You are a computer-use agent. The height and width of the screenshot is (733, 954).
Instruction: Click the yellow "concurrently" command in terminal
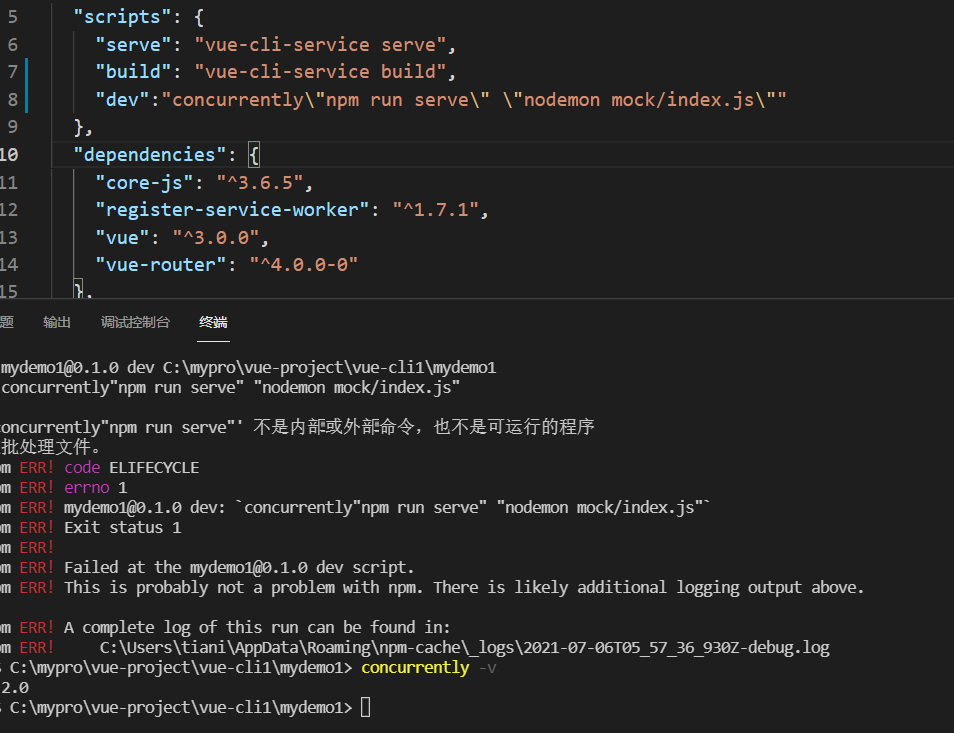[x=415, y=668]
